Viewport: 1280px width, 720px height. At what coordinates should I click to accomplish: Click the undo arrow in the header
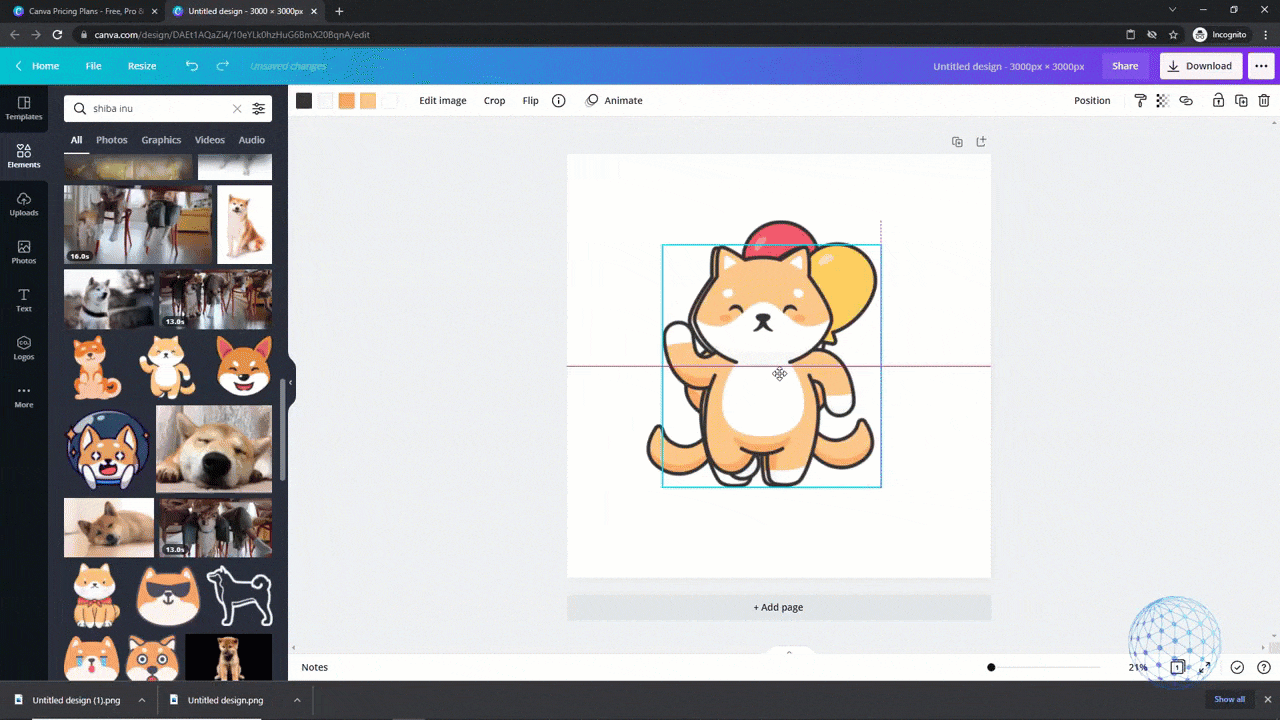click(192, 66)
